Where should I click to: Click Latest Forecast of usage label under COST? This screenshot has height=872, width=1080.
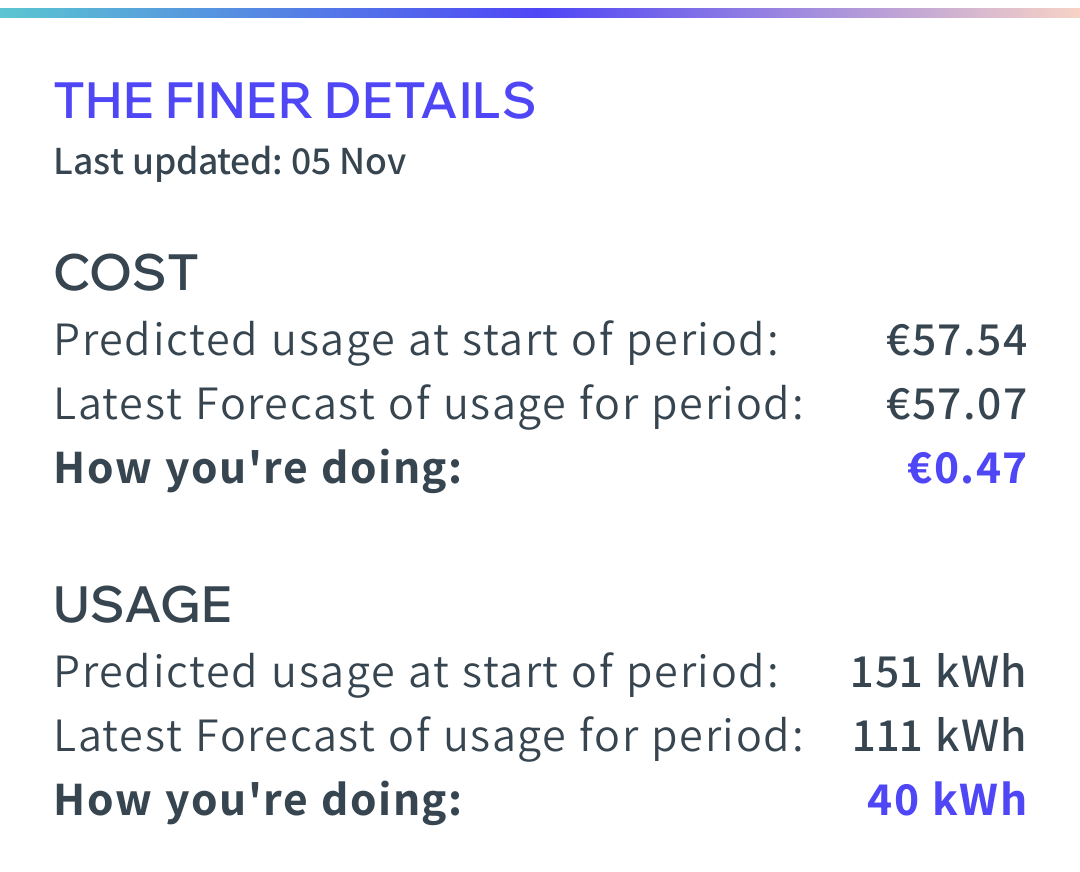click(429, 406)
